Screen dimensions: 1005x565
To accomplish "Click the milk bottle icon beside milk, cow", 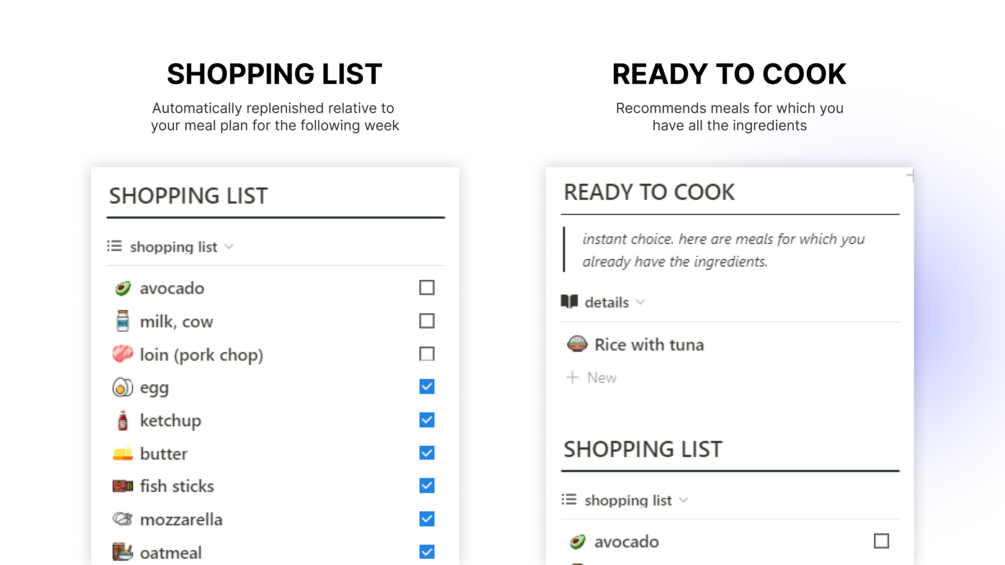I will pyautogui.click(x=122, y=321).
